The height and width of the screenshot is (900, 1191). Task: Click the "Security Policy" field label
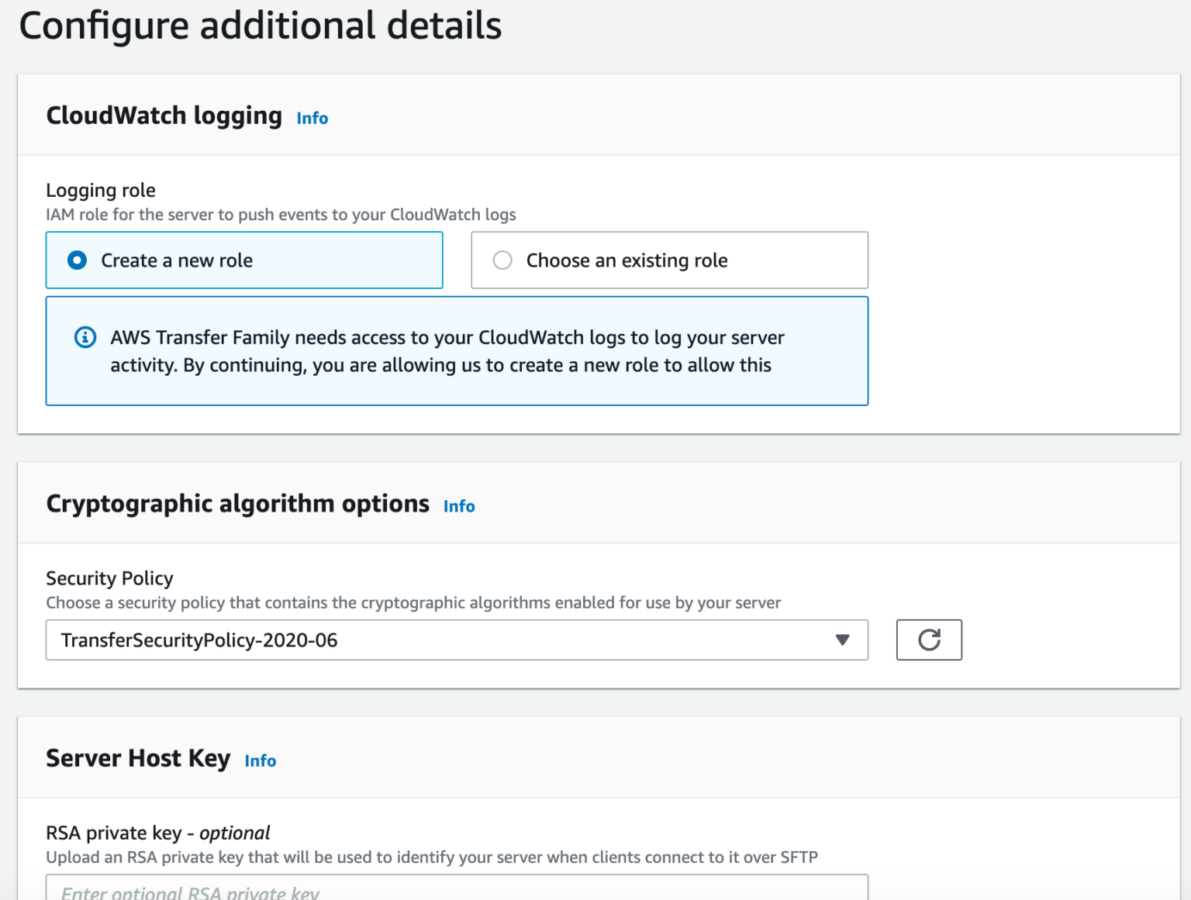tap(110, 578)
